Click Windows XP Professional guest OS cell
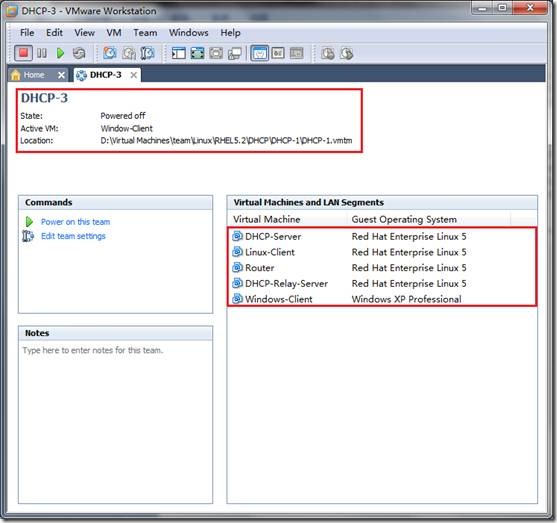Viewport: 557px width, 523px height. (x=406, y=299)
